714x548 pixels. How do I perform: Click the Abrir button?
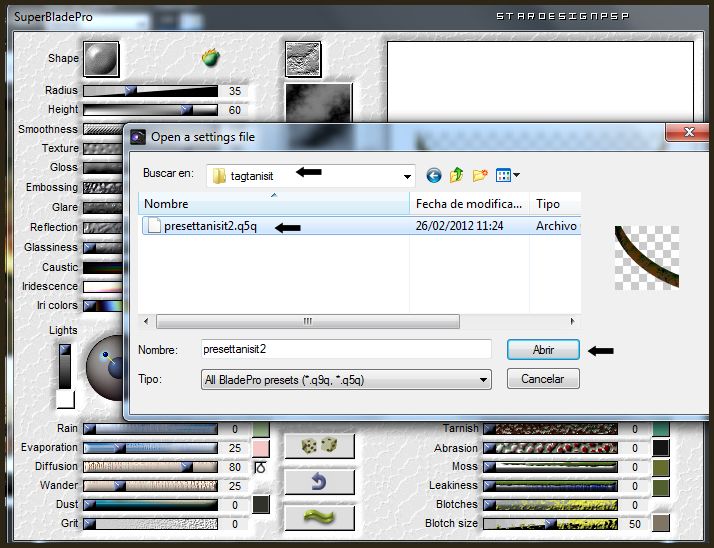[x=543, y=350]
